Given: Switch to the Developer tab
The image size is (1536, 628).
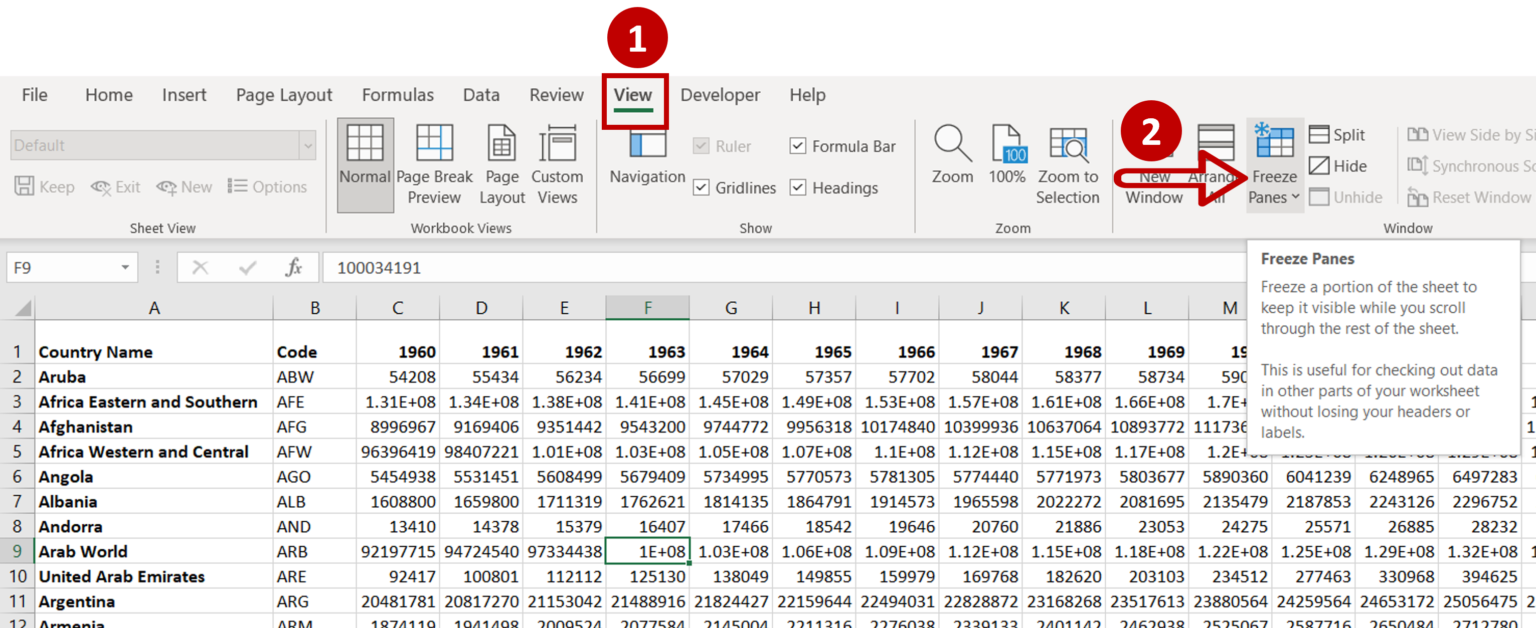Looking at the screenshot, I should (720, 94).
